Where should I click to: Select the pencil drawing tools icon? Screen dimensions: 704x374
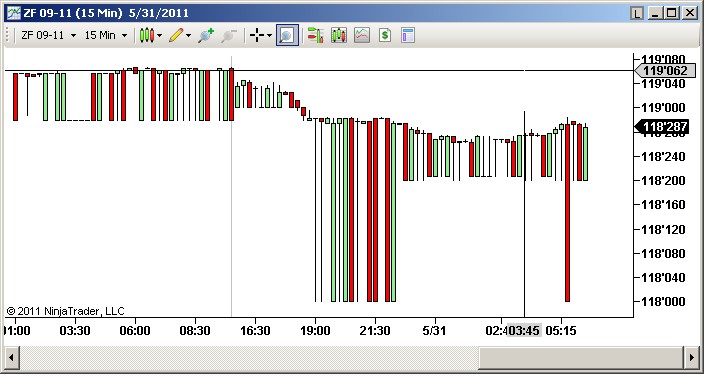176,35
